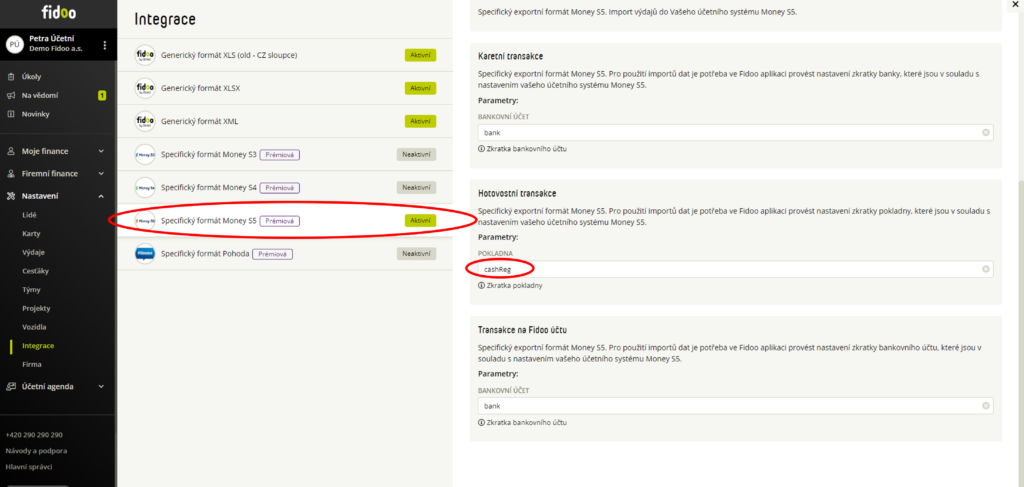Click the Fidoo icon of XLSX format

tap(145, 88)
